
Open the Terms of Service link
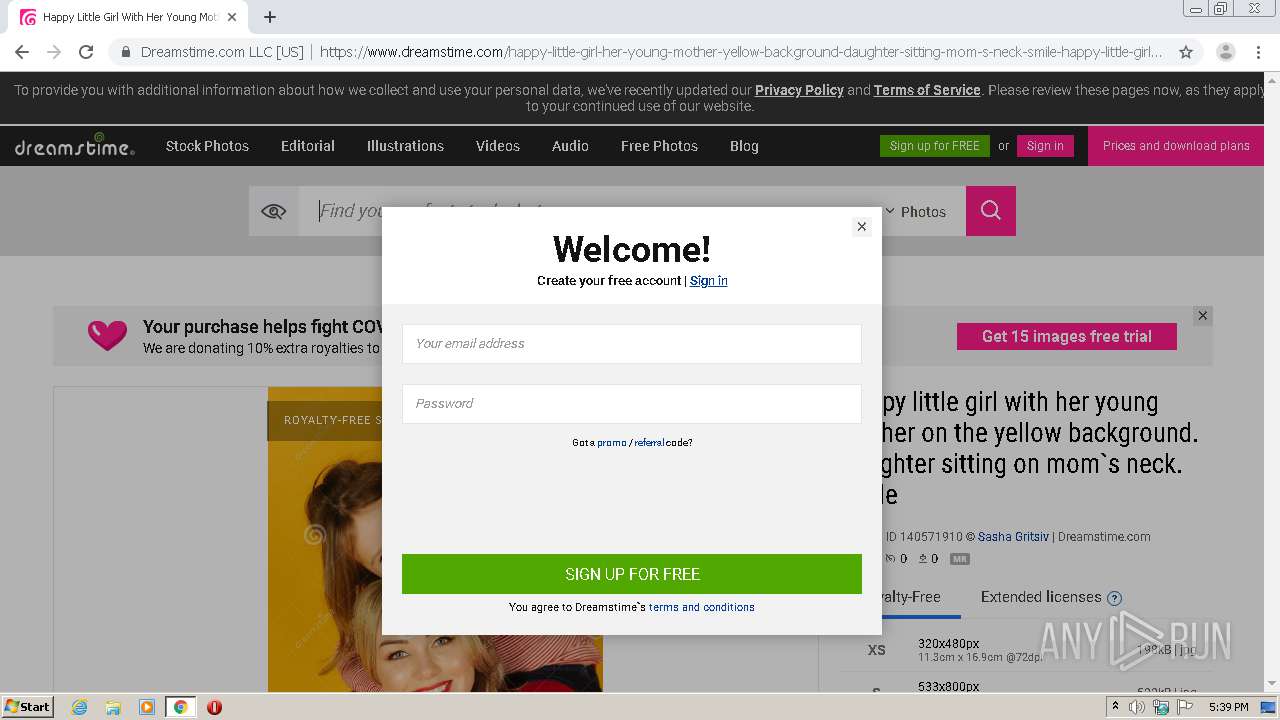pos(927,90)
